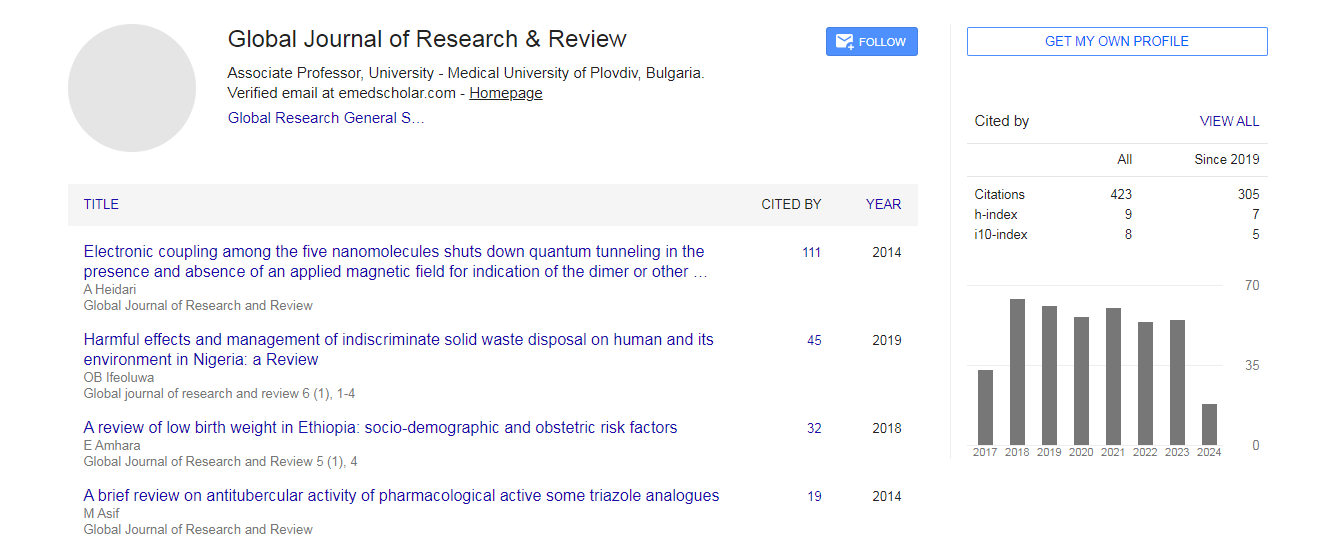
Task: Click the 2024 bar in citations chart
Action: (1209, 424)
